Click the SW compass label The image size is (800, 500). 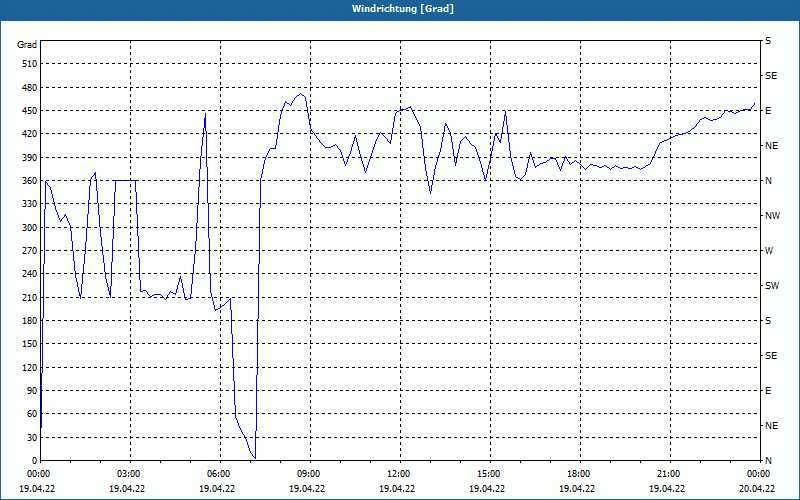coord(772,286)
